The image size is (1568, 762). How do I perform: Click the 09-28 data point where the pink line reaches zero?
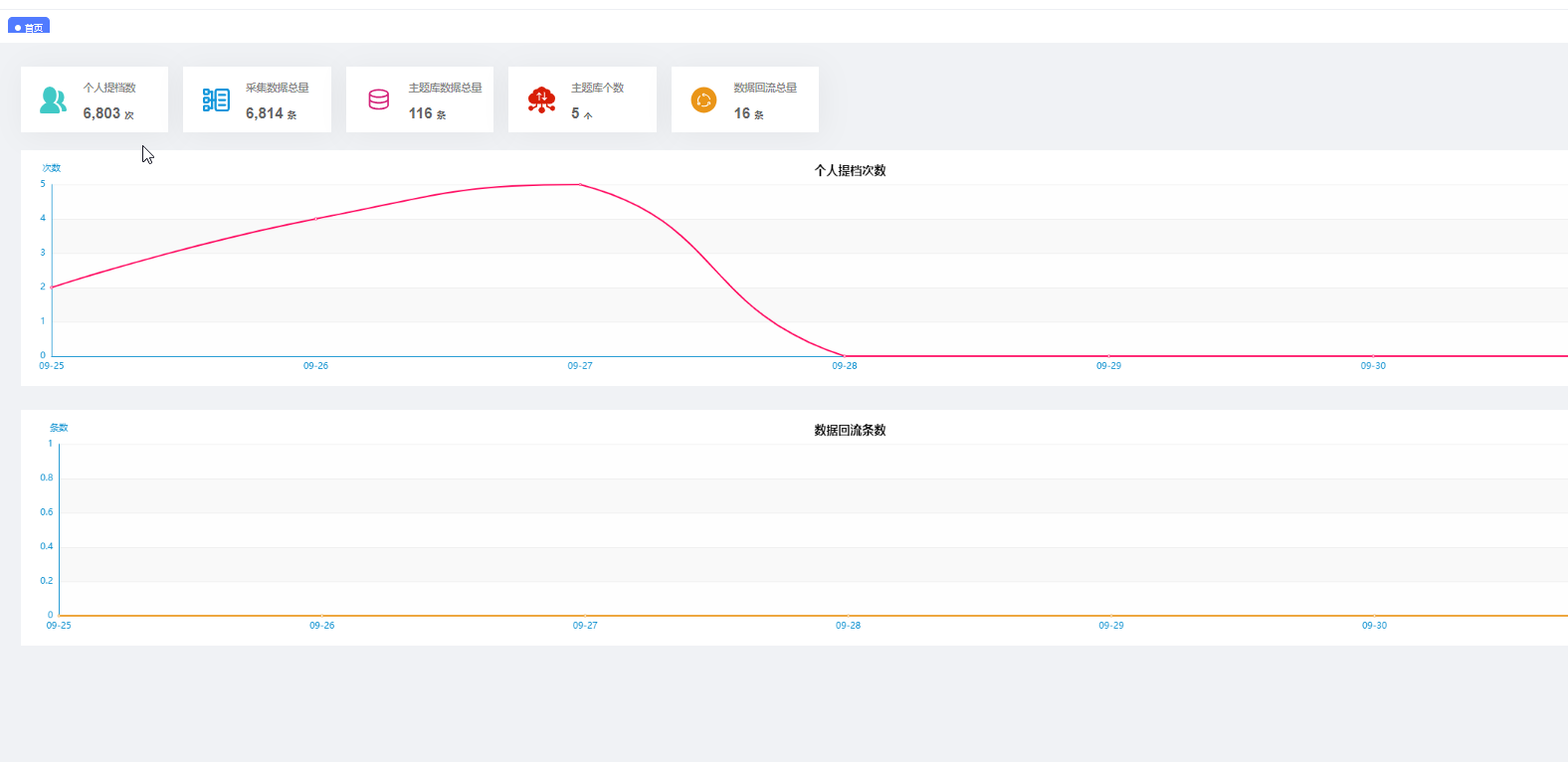click(x=845, y=355)
